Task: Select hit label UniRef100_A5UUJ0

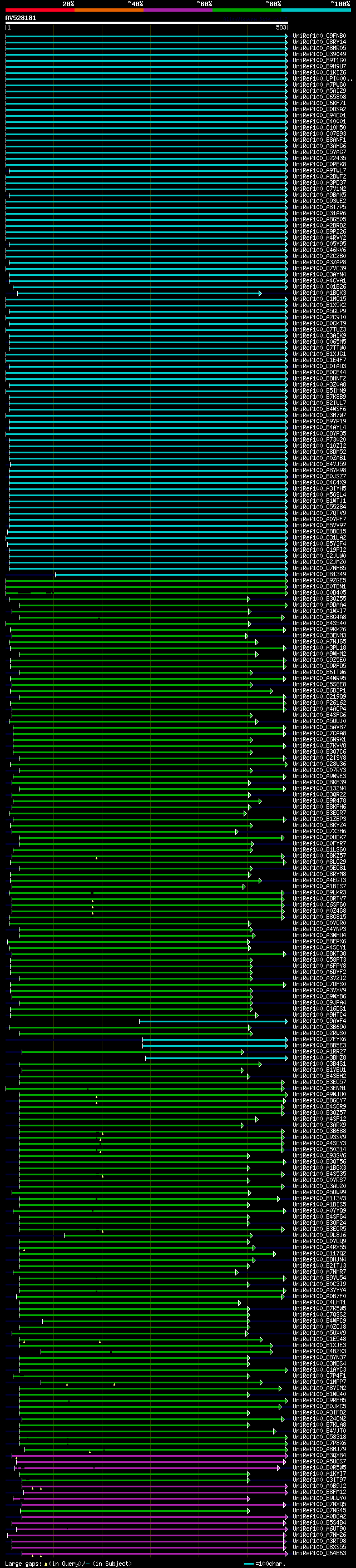Action: tap(319, 721)
